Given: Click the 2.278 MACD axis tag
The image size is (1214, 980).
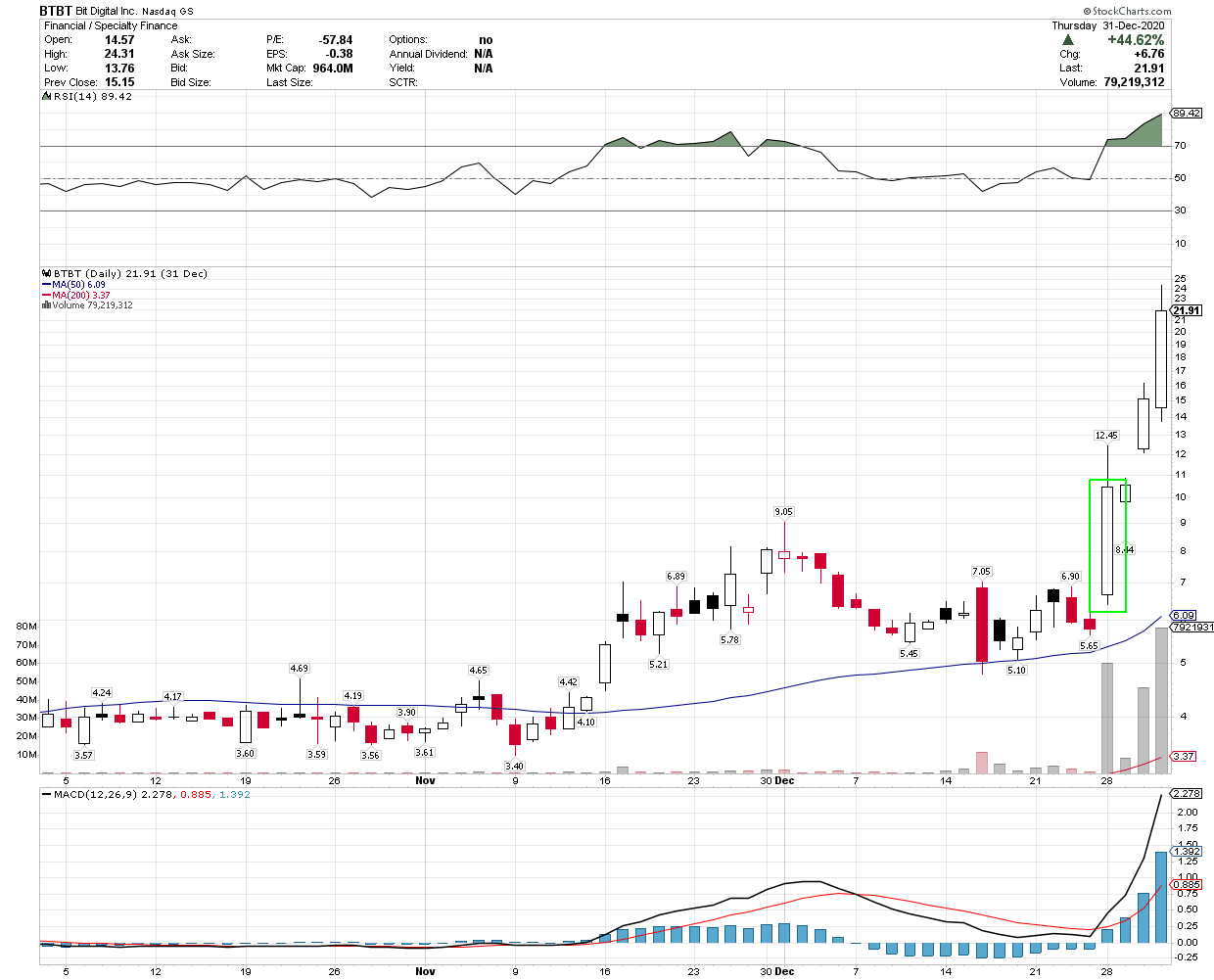Looking at the screenshot, I should [1187, 794].
